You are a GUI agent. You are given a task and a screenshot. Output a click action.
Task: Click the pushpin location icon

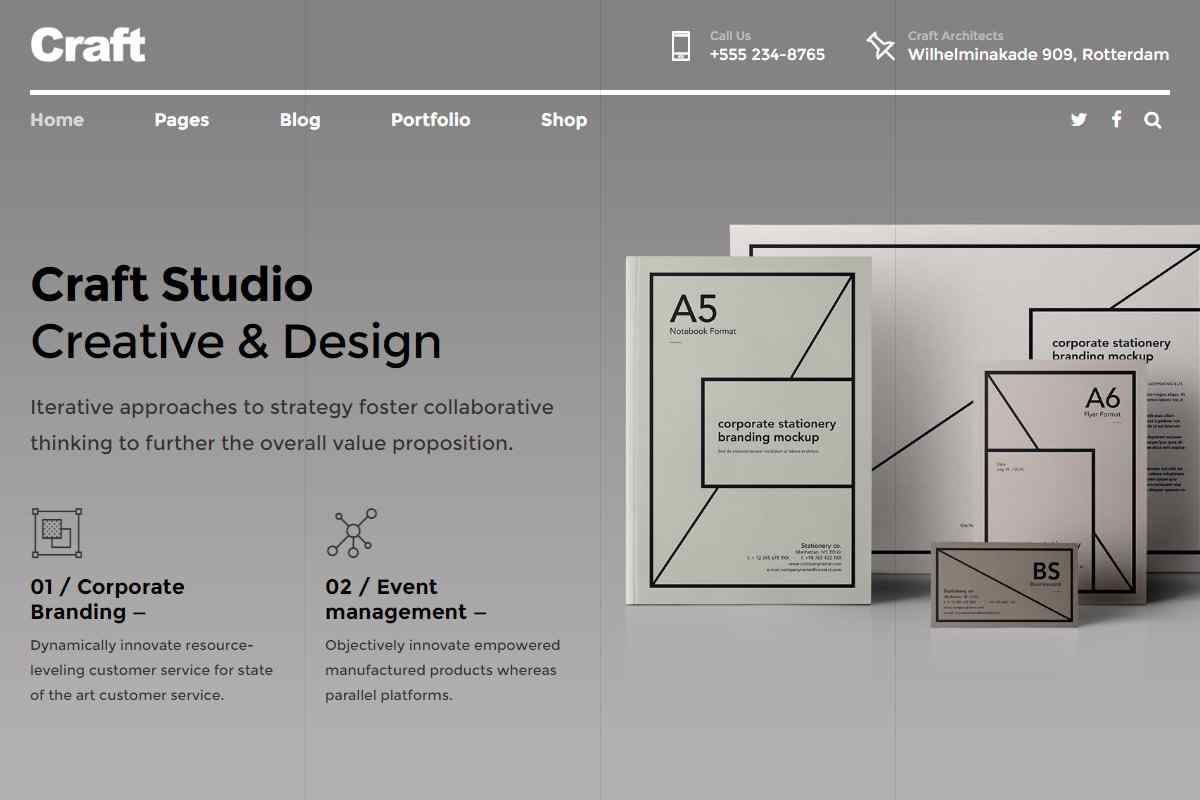pyautogui.click(x=880, y=46)
